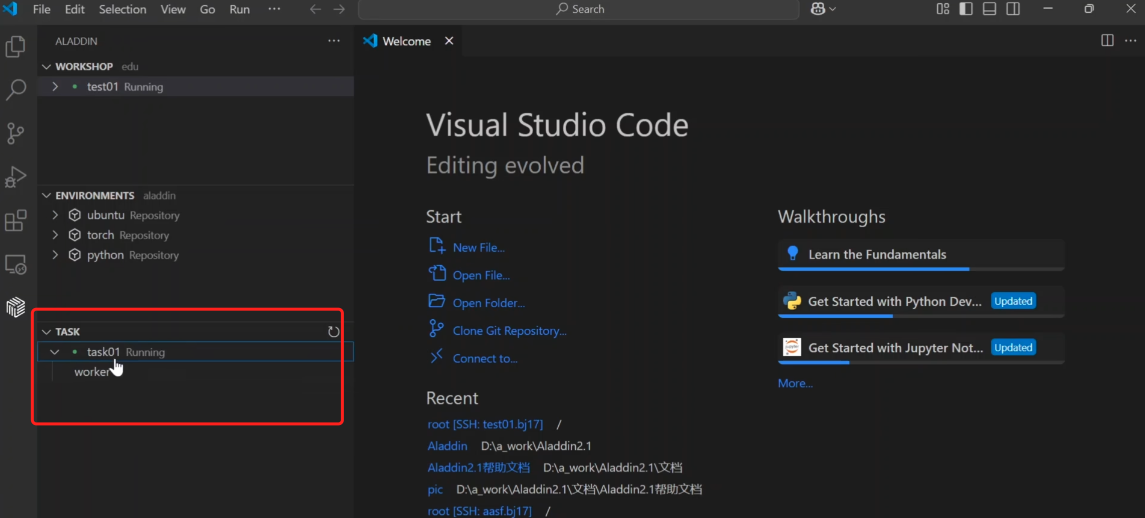Viewport: 1145px width, 518px height.
Task: Toggle the Secondary Side Bar
Action: pos(1013,9)
